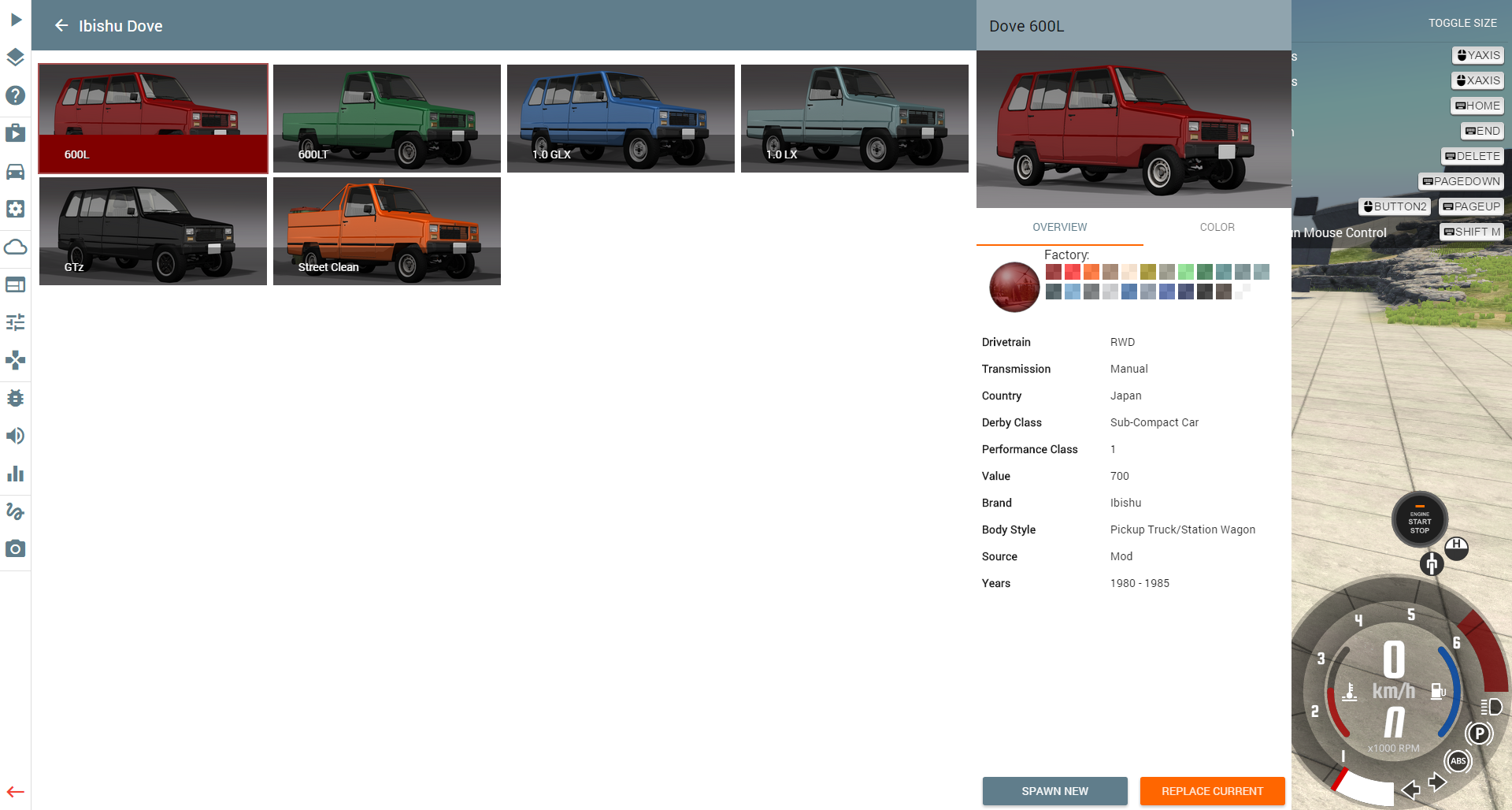Image resolution: width=1512 pixels, height=810 pixels.
Task: Click the Spawn New button
Action: coord(1054,791)
